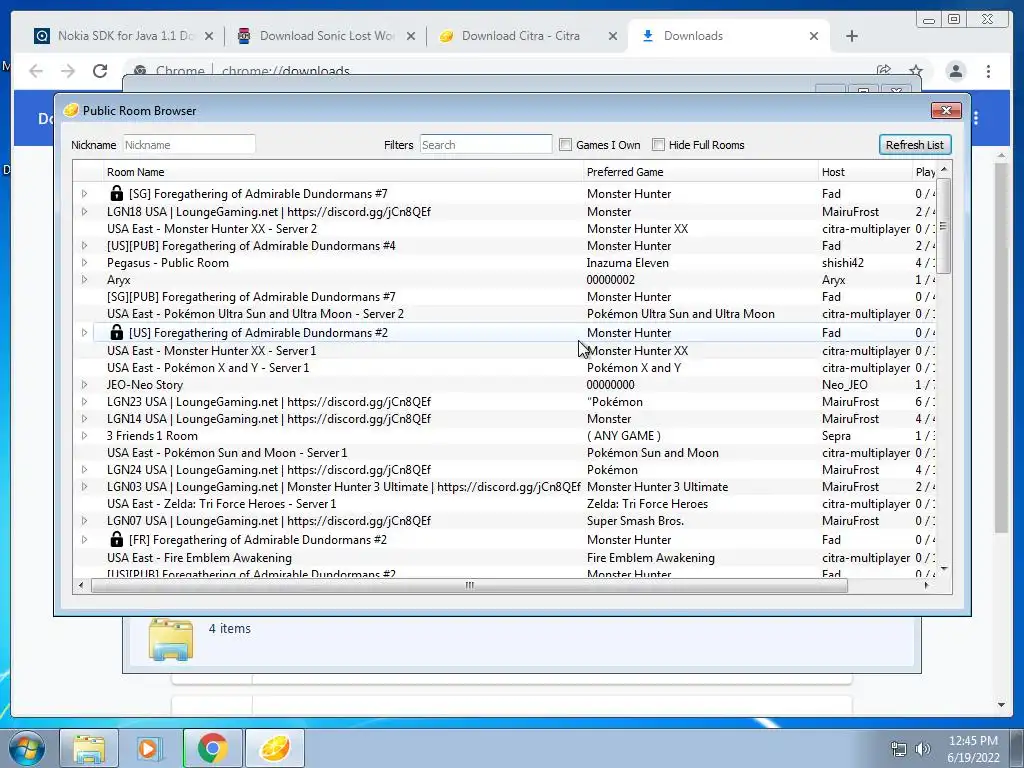Sort rooms by Host column header

[x=865, y=172]
